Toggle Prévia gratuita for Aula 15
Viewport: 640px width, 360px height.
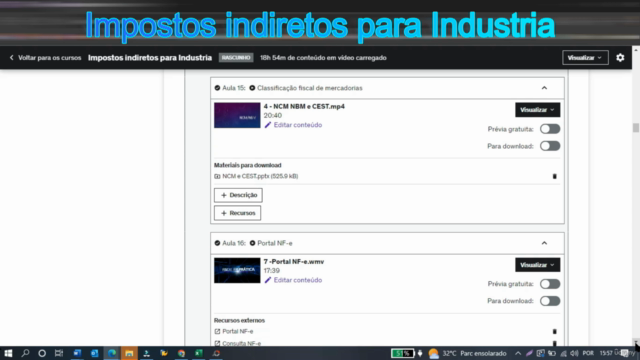[x=550, y=129]
